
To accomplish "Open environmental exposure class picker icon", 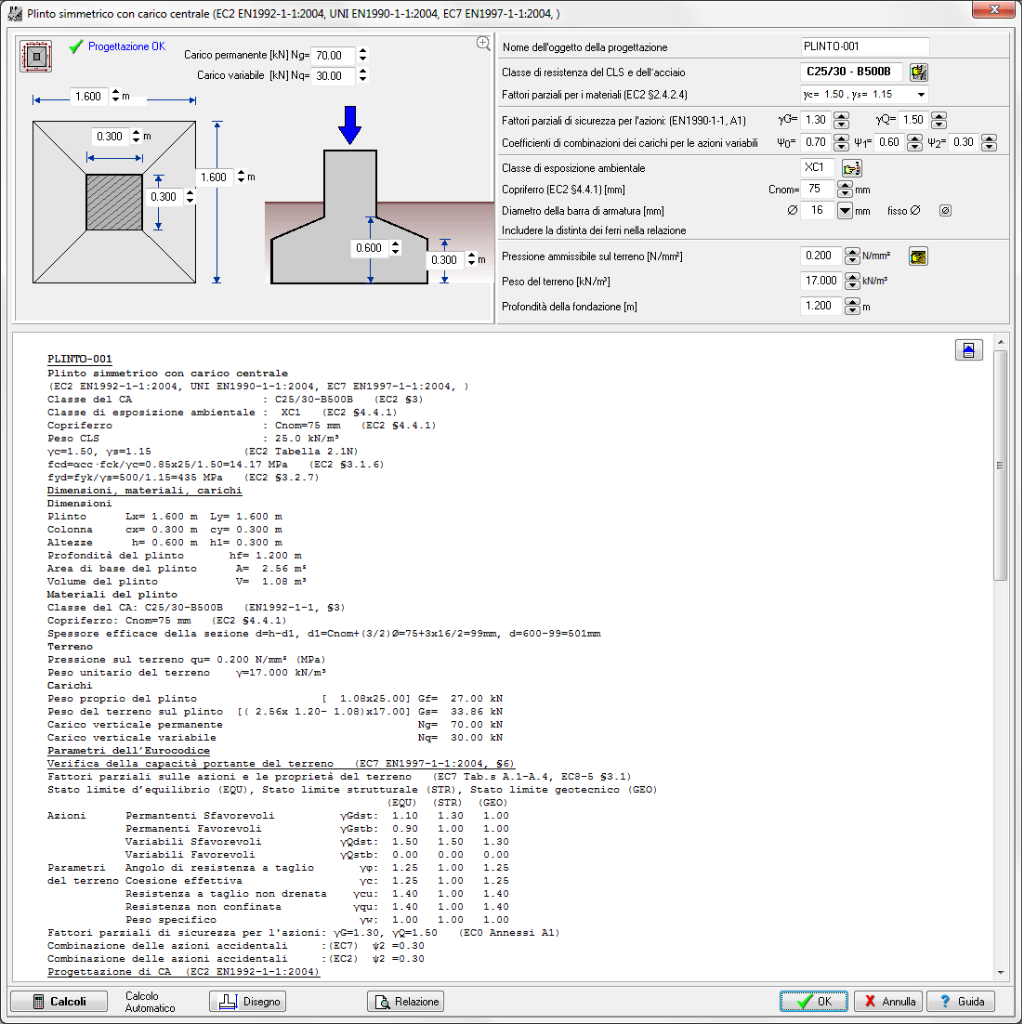I will [852, 168].
